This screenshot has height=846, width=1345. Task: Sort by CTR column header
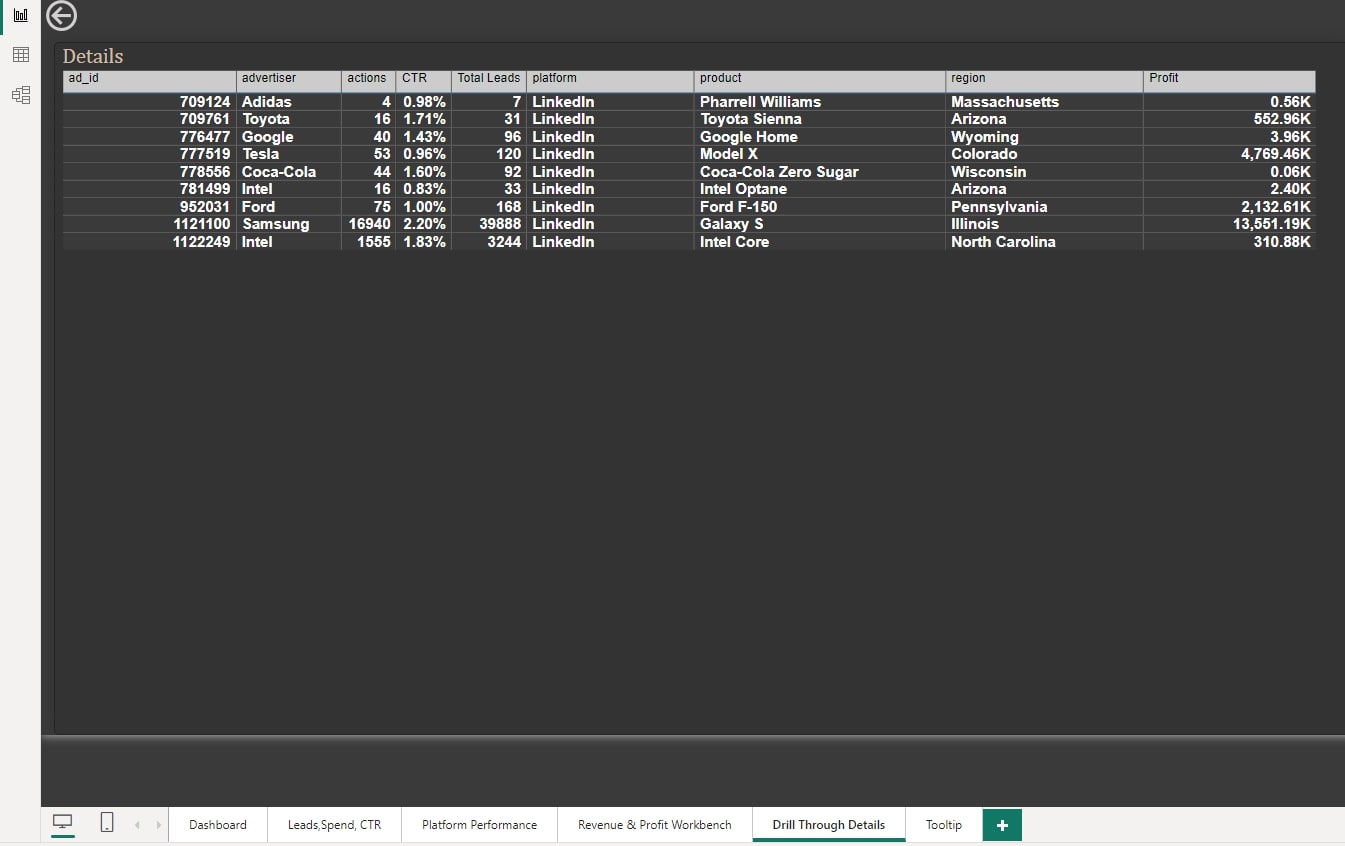coord(424,79)
